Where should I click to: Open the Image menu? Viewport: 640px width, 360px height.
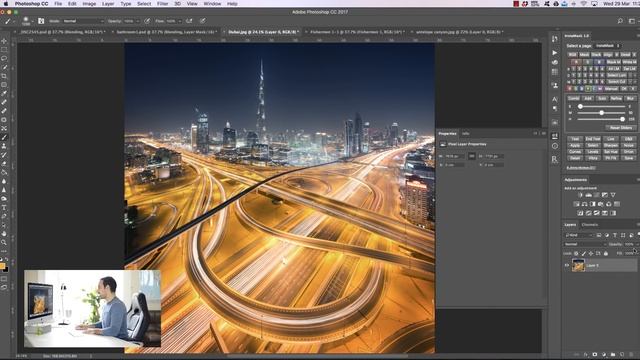point(89,4)
